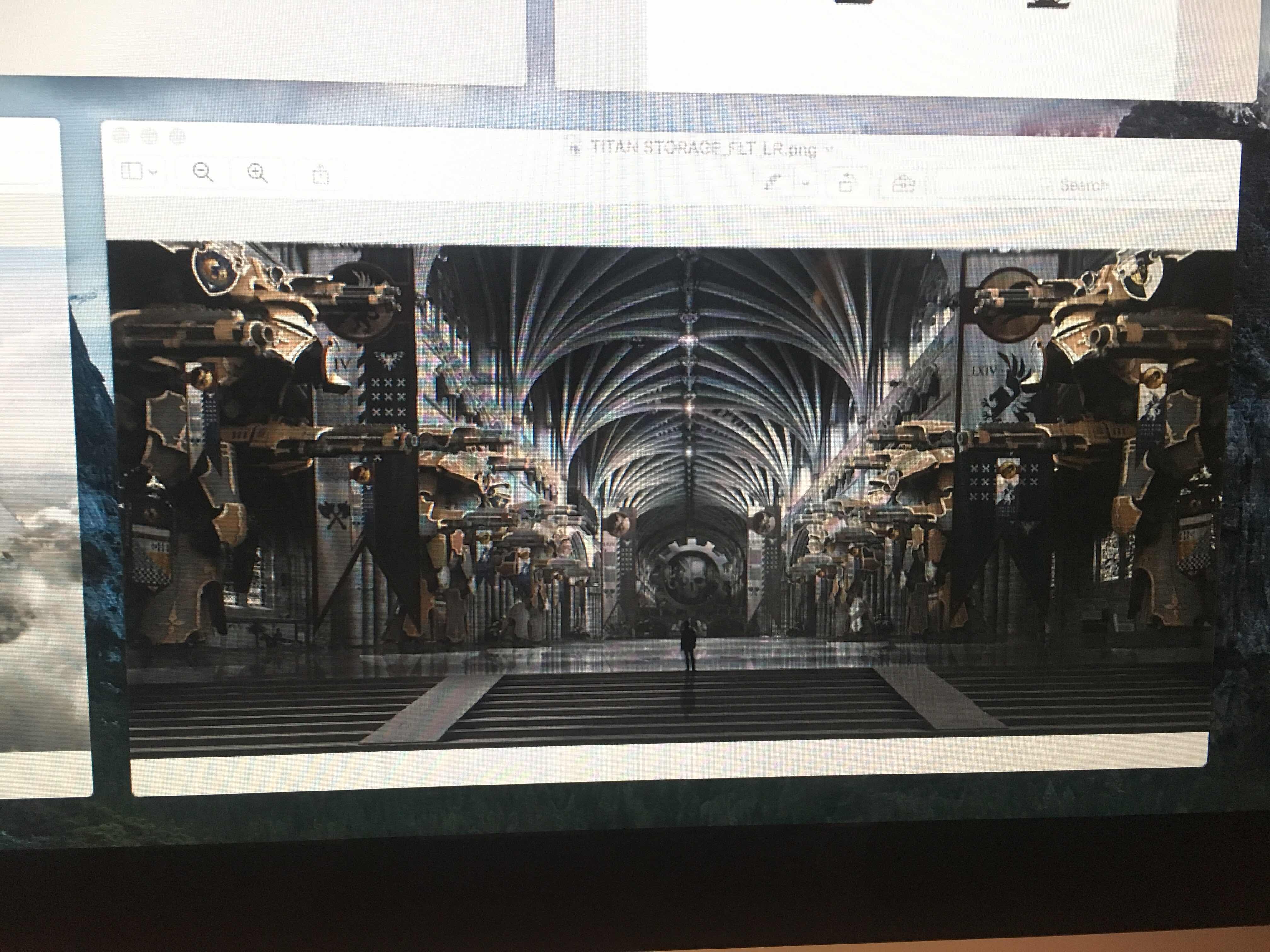Minimize the Preview window
The height and width of the screenshot is (952, 1270).
tap(149, 137)
